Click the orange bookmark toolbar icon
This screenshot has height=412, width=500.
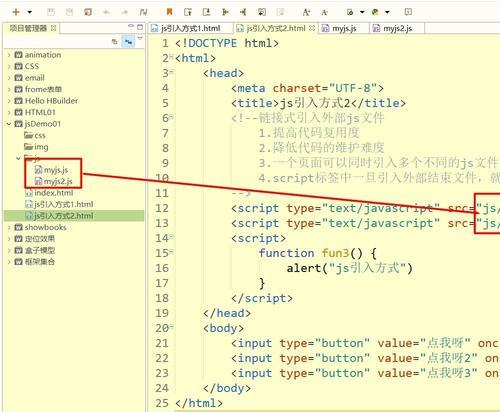coord(169,12)
